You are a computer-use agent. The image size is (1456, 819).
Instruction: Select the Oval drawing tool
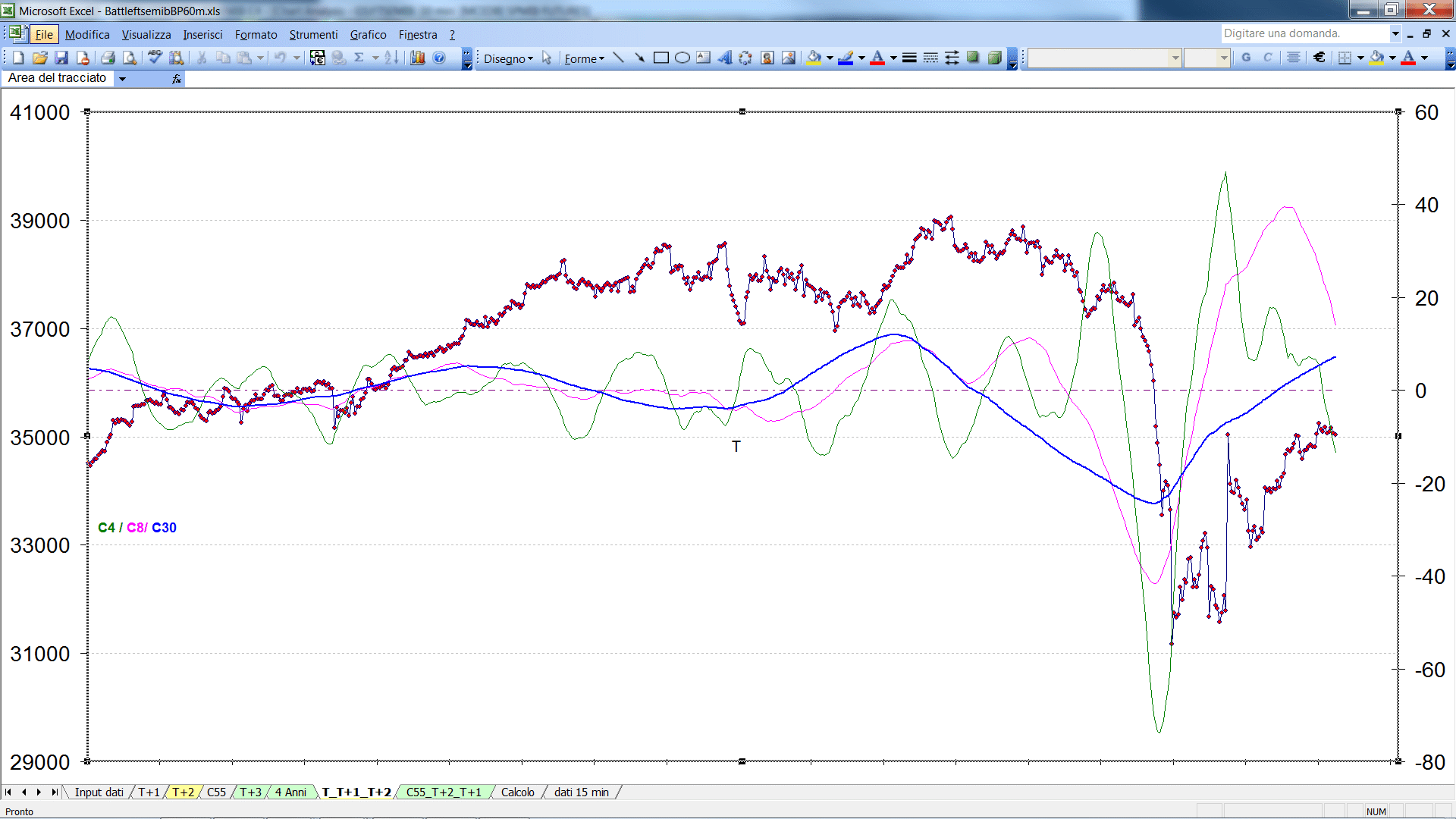tap(682, 58)
